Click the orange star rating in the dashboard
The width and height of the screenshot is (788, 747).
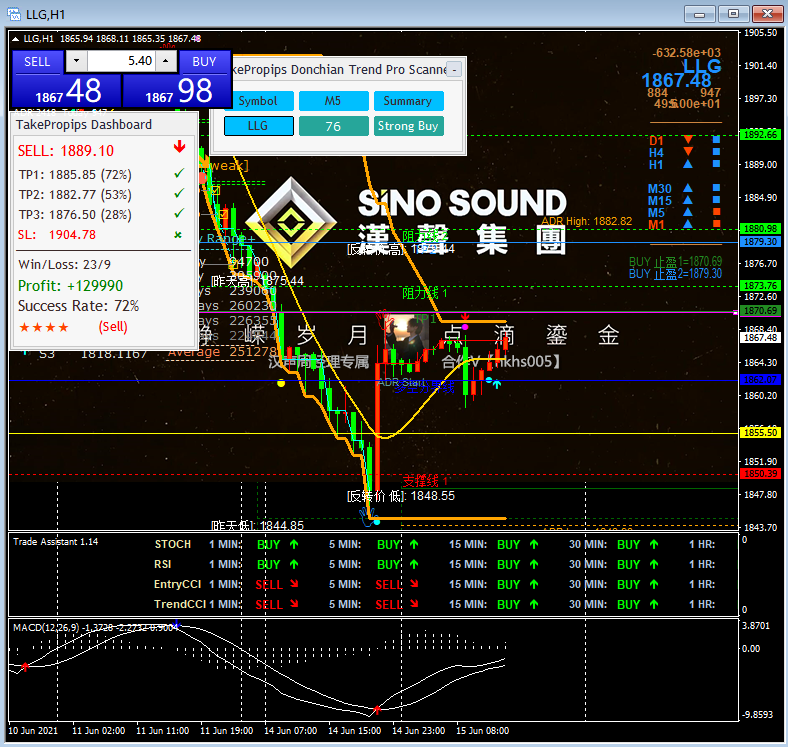tap(44, 328)
